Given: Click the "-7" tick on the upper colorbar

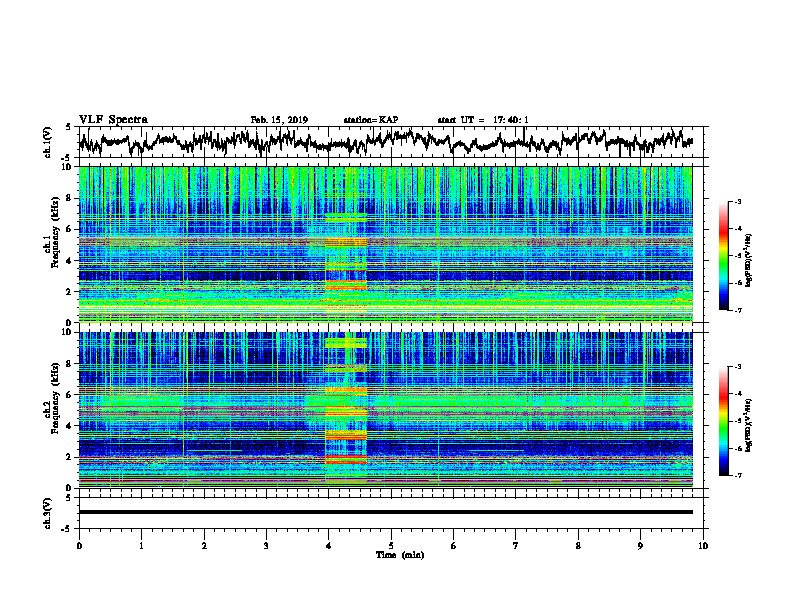Looking at the screenshot, I should pos(738,310).
